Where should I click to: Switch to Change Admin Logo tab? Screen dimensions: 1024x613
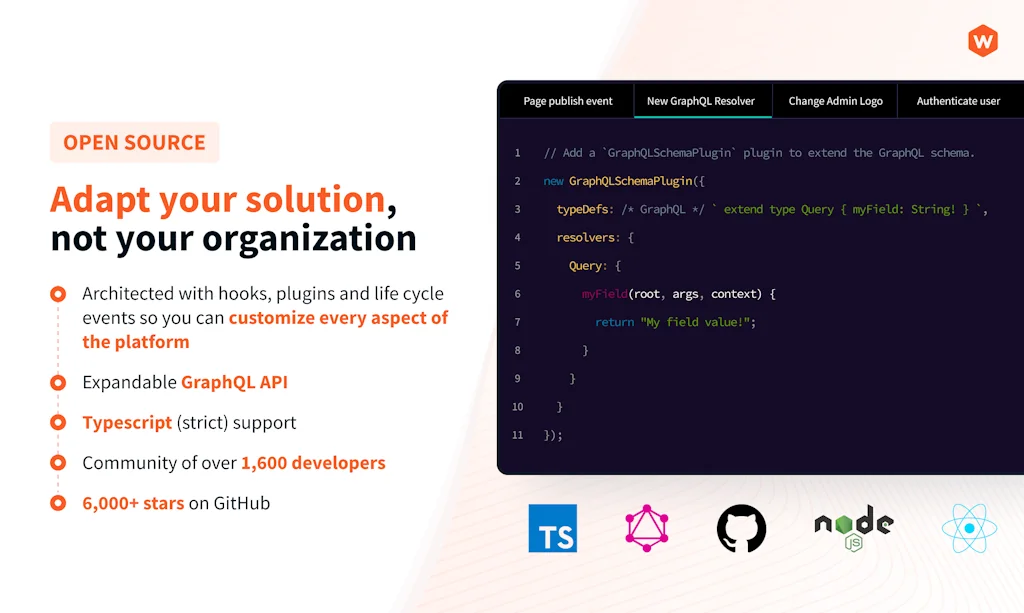click(835, 101)
